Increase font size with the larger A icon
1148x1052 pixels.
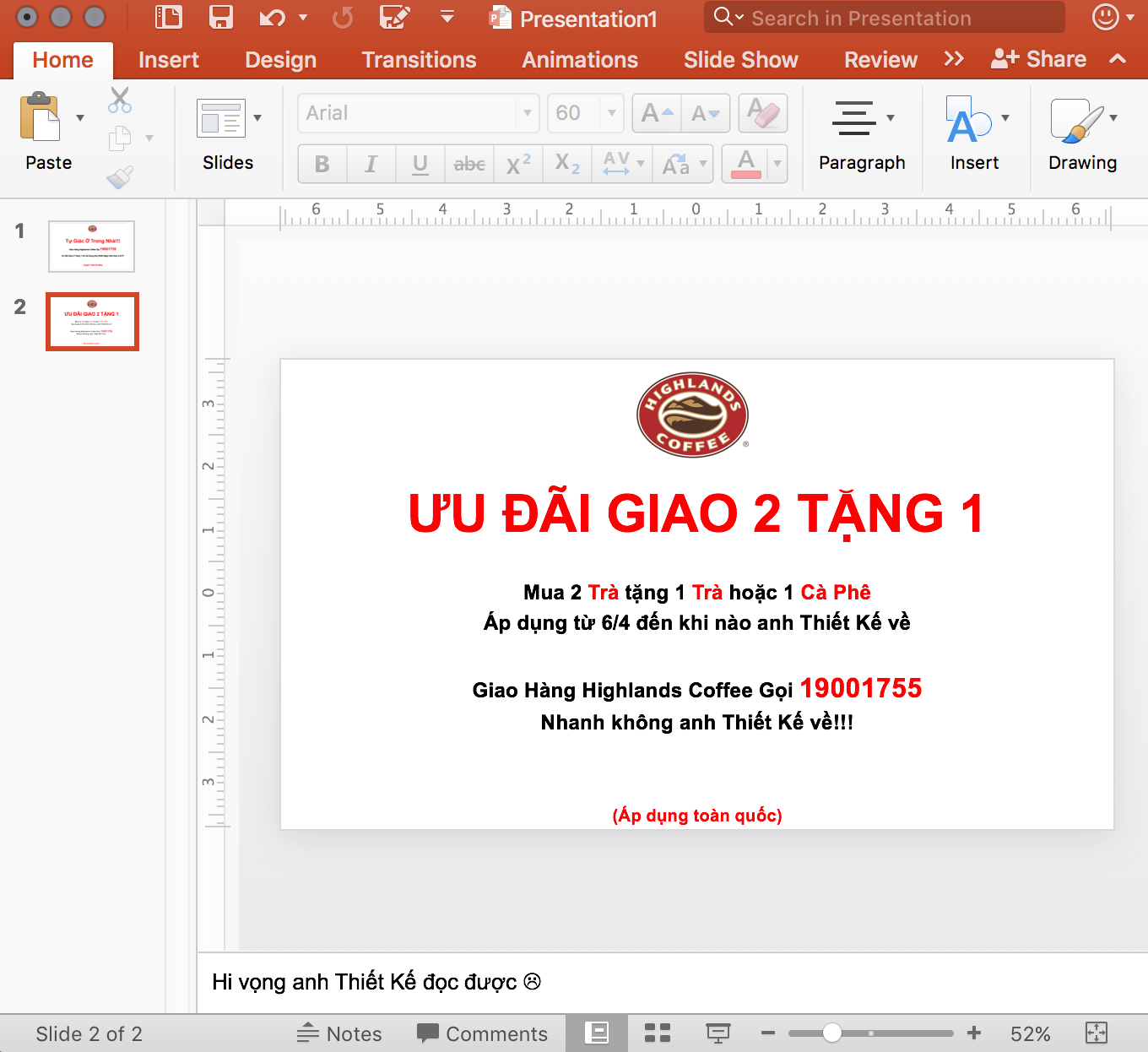tap(657, 113)
